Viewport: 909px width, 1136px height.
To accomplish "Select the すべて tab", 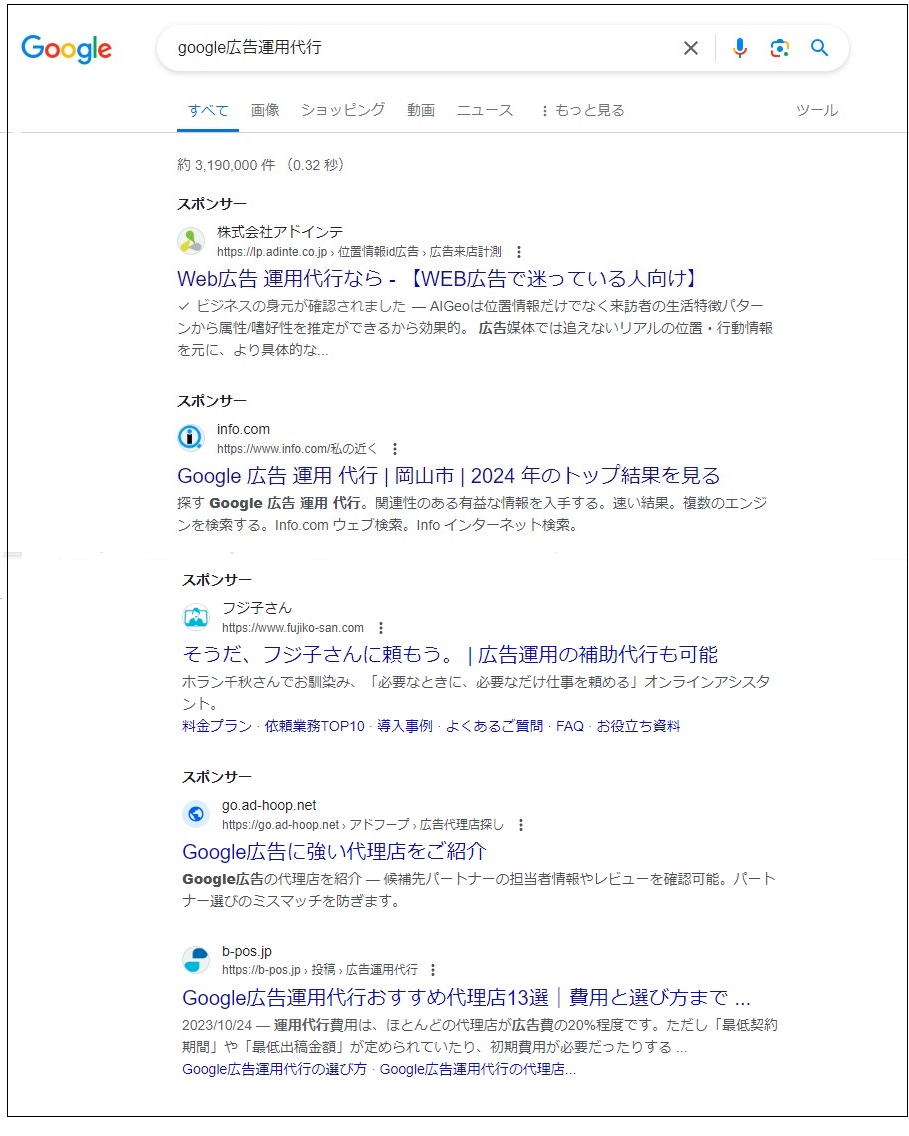I will pos(208,110).
